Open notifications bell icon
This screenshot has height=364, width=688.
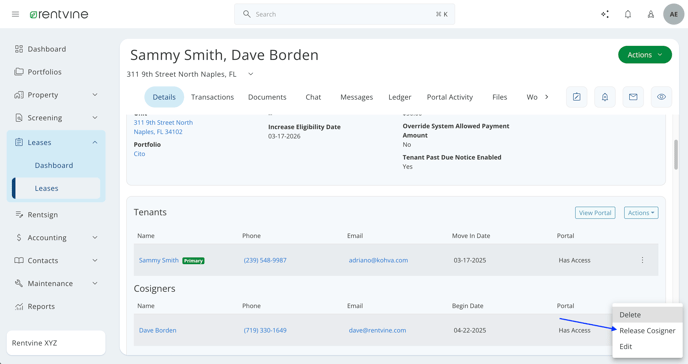[x=628, y=14]
